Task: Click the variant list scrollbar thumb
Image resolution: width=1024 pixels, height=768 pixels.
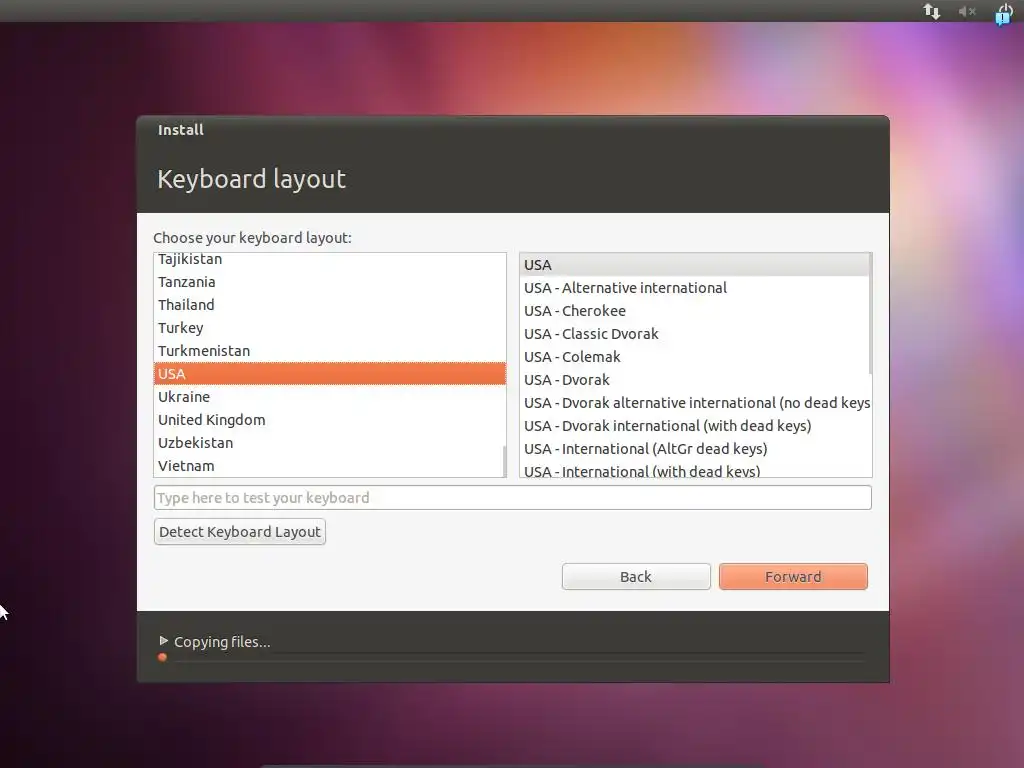Action: click(870, 313)
